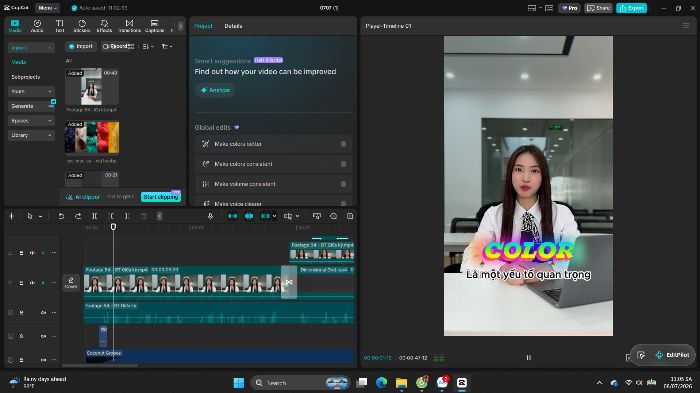Select the first footage thumbnail in the media bin

92,87
